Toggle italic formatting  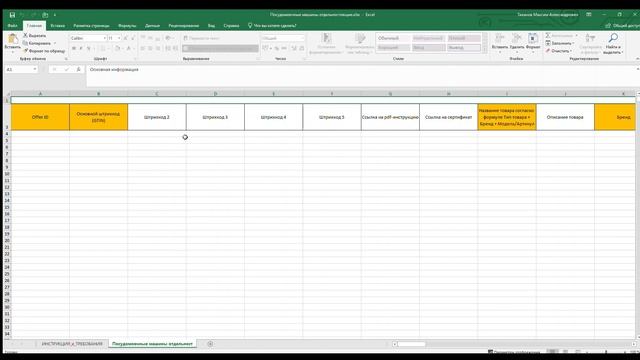tap(81, 48)
